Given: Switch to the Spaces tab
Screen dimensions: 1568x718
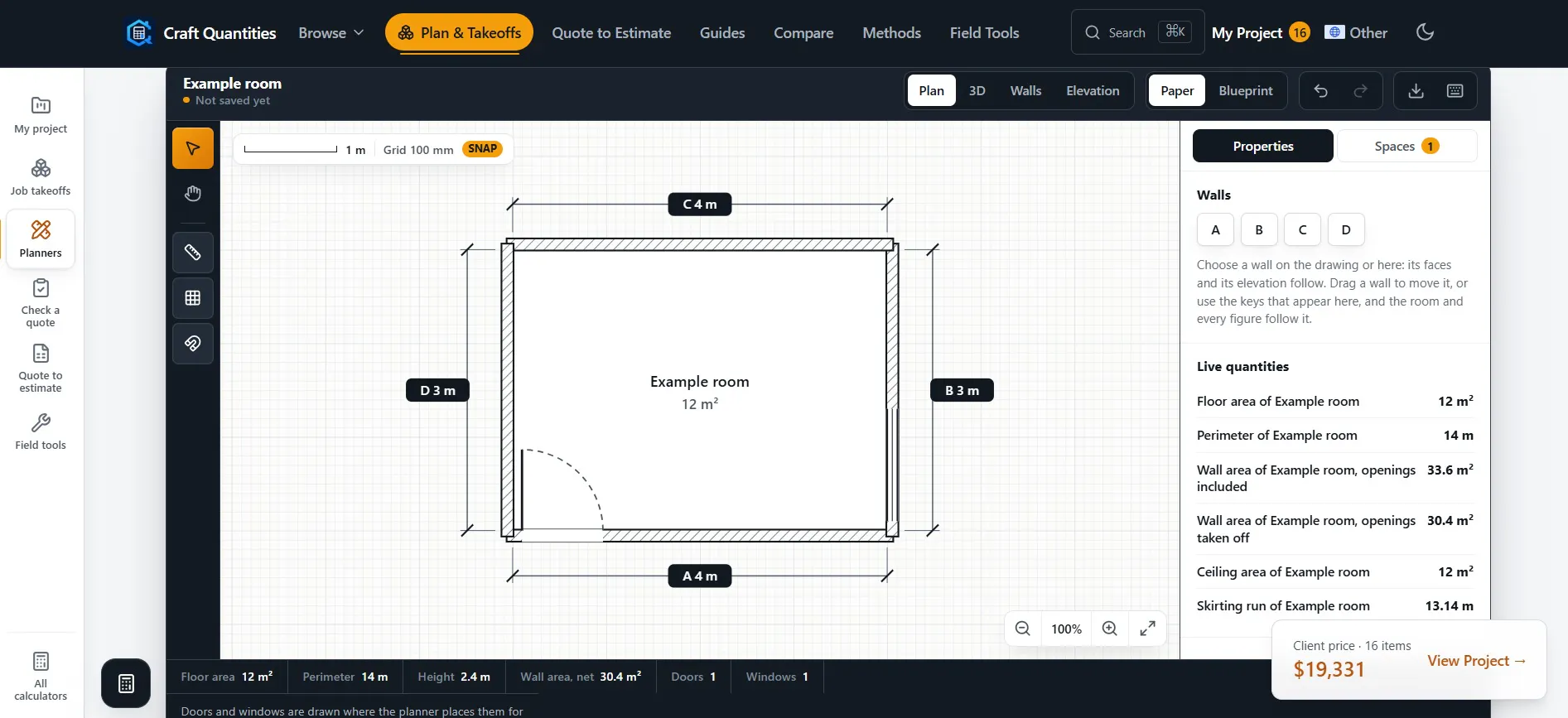Looking at the screenshot, I should 1407,146.
